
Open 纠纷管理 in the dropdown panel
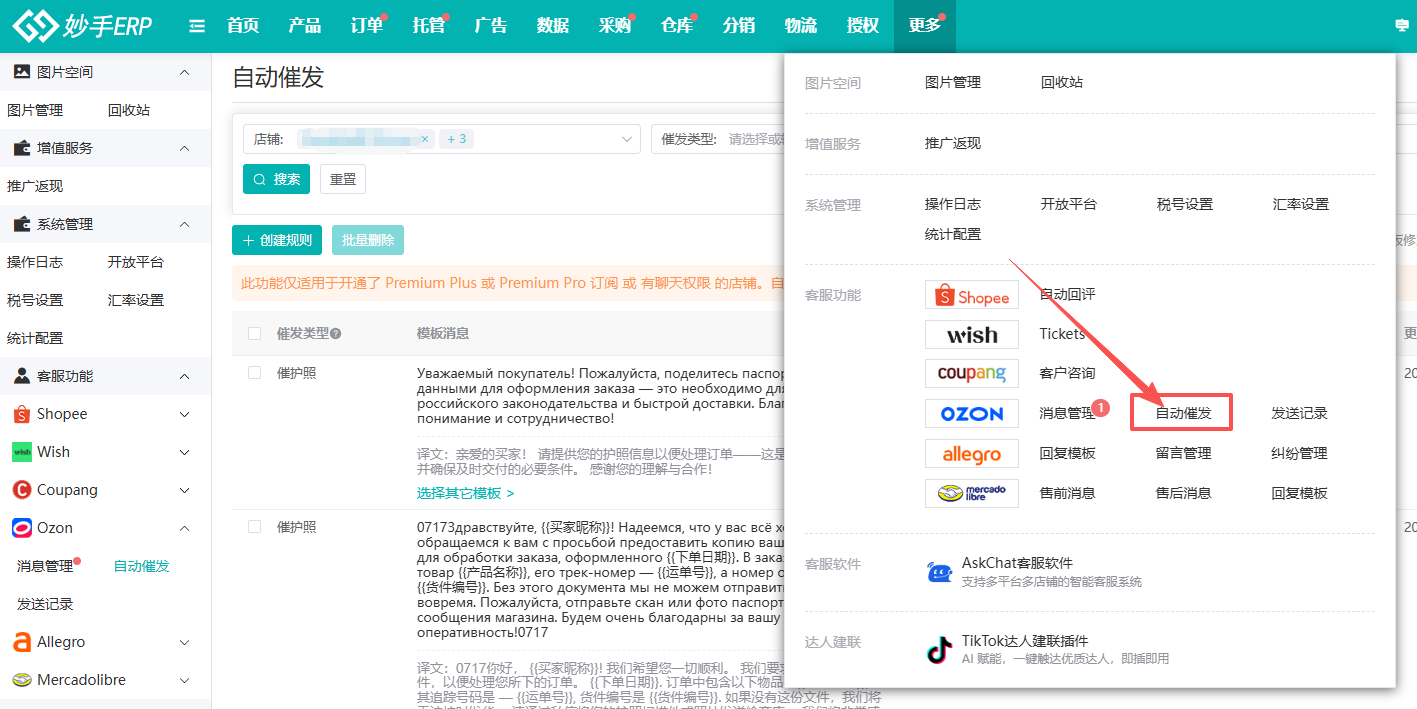(x=1299, y=453)
